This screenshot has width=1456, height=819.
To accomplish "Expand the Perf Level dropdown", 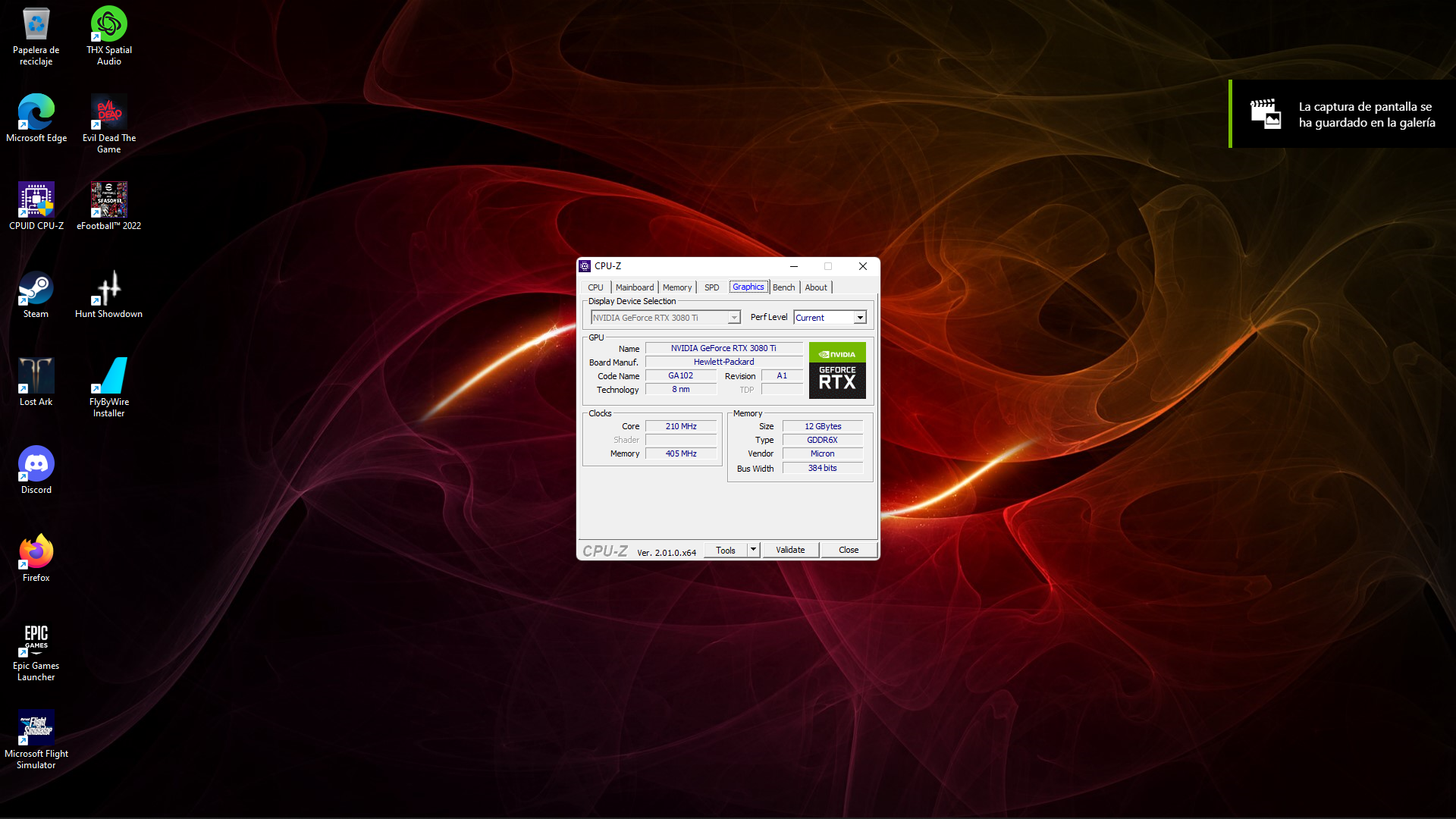I will [859, 318].
